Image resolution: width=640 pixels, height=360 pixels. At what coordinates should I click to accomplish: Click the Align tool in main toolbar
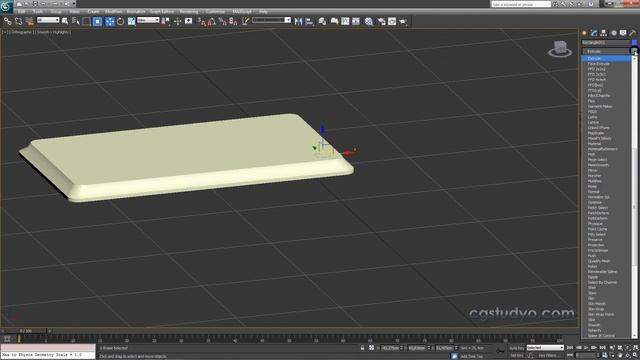(x=309, y=21)
